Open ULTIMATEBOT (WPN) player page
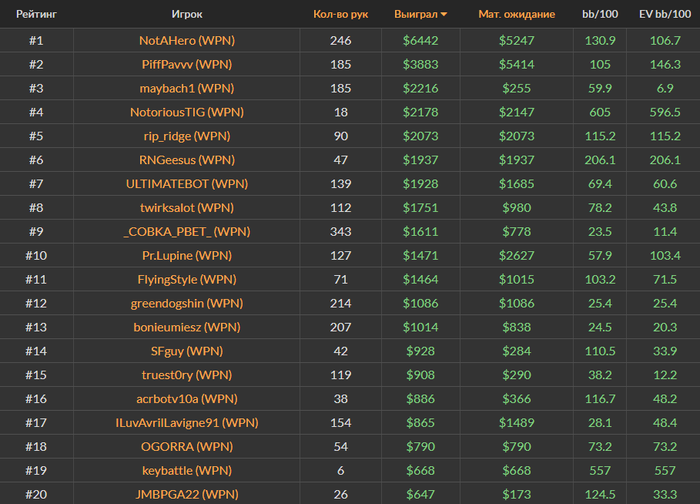Screen dimensions: 700x504 pyautogui.click(x=187, y=184)
